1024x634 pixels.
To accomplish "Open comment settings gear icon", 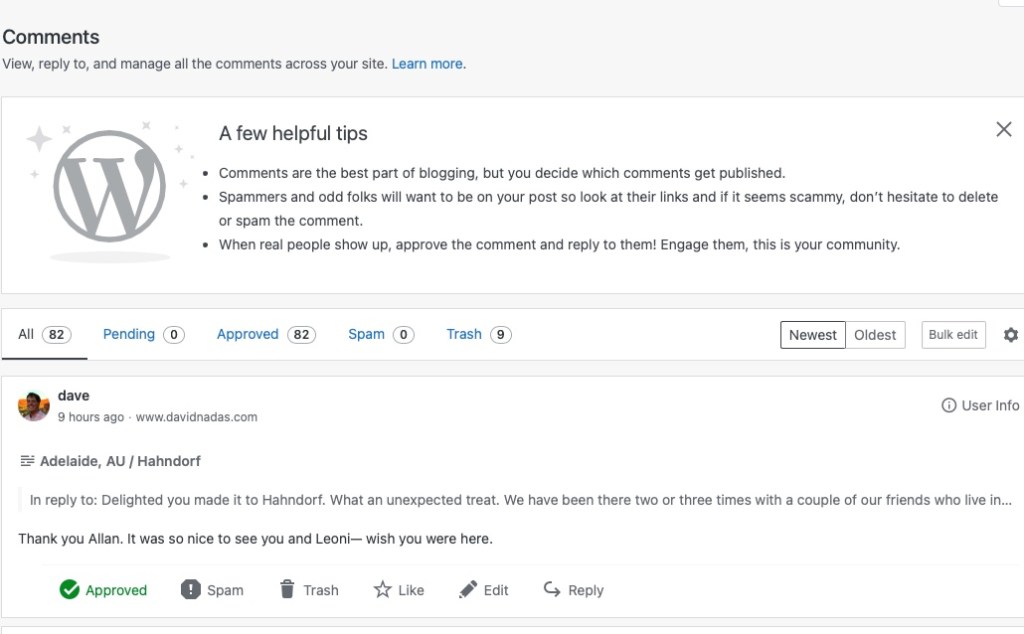I will coord(1010,335).
